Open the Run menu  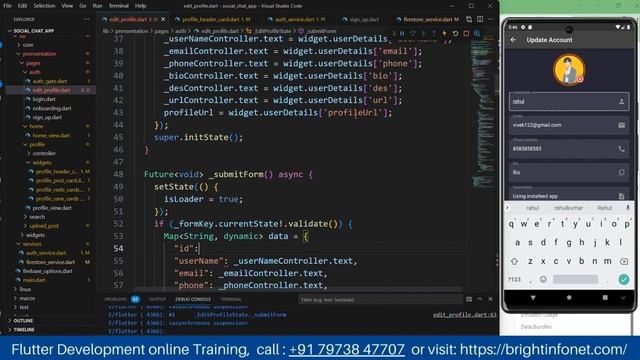click(x=97, y=6)
